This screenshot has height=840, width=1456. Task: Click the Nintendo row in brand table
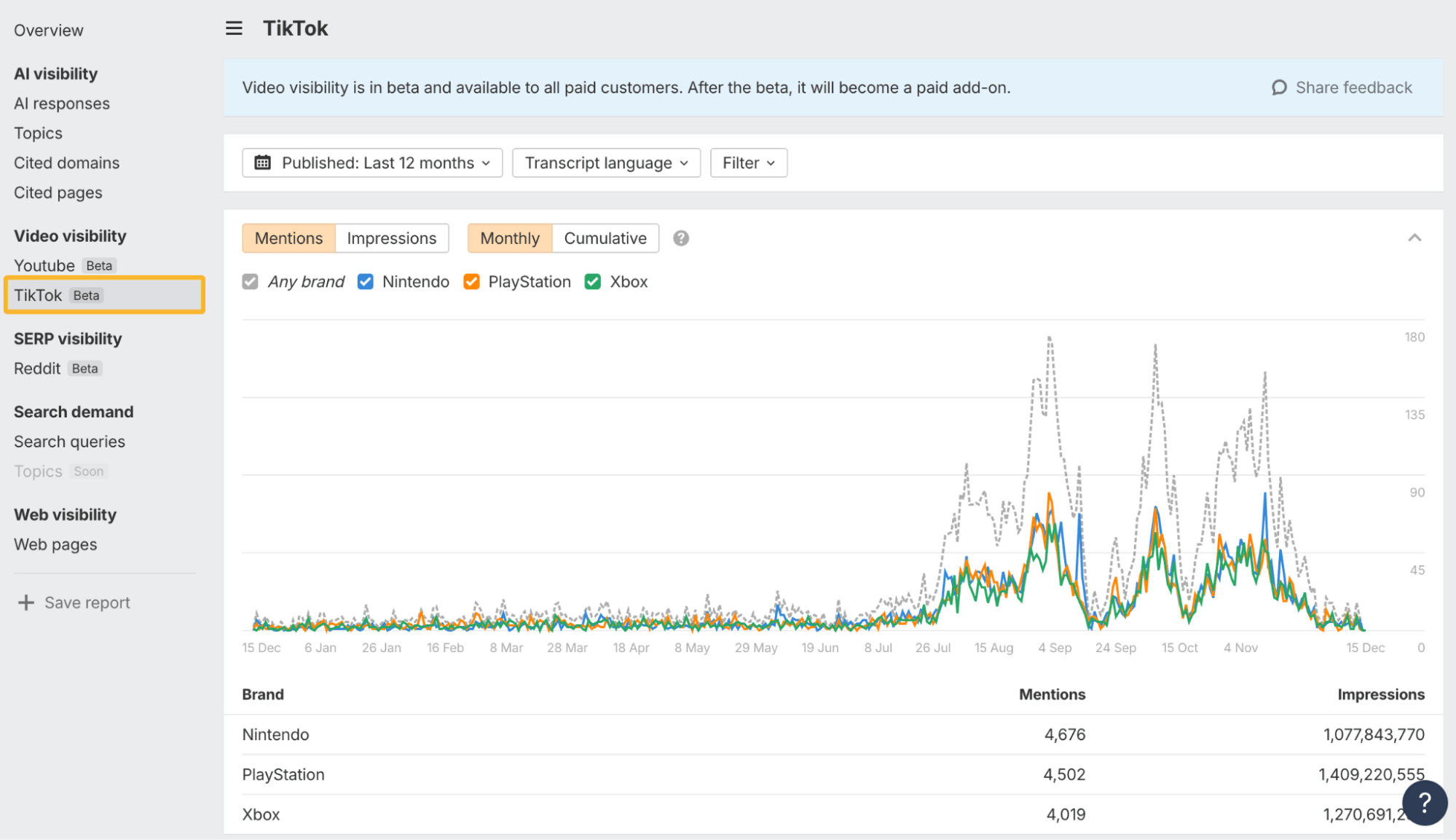point(275,734)
